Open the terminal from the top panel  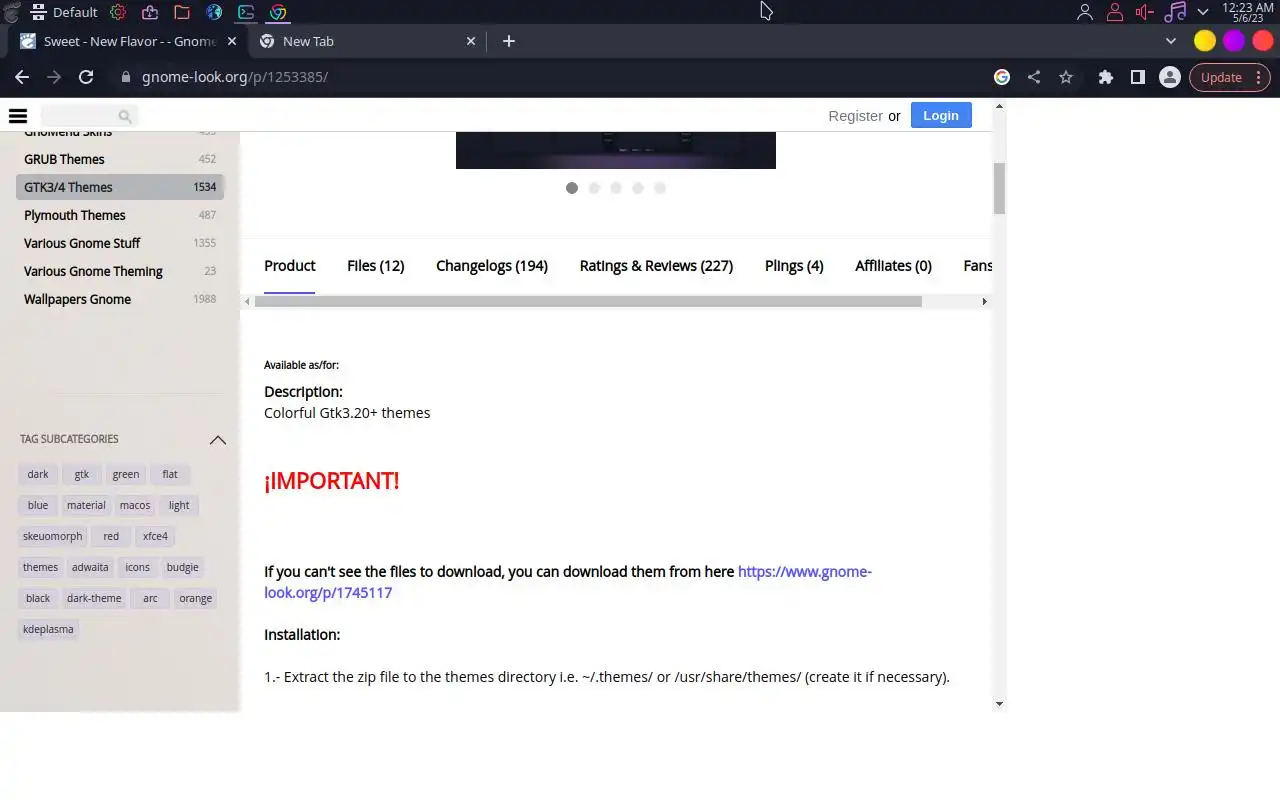(x=246, y=12)
